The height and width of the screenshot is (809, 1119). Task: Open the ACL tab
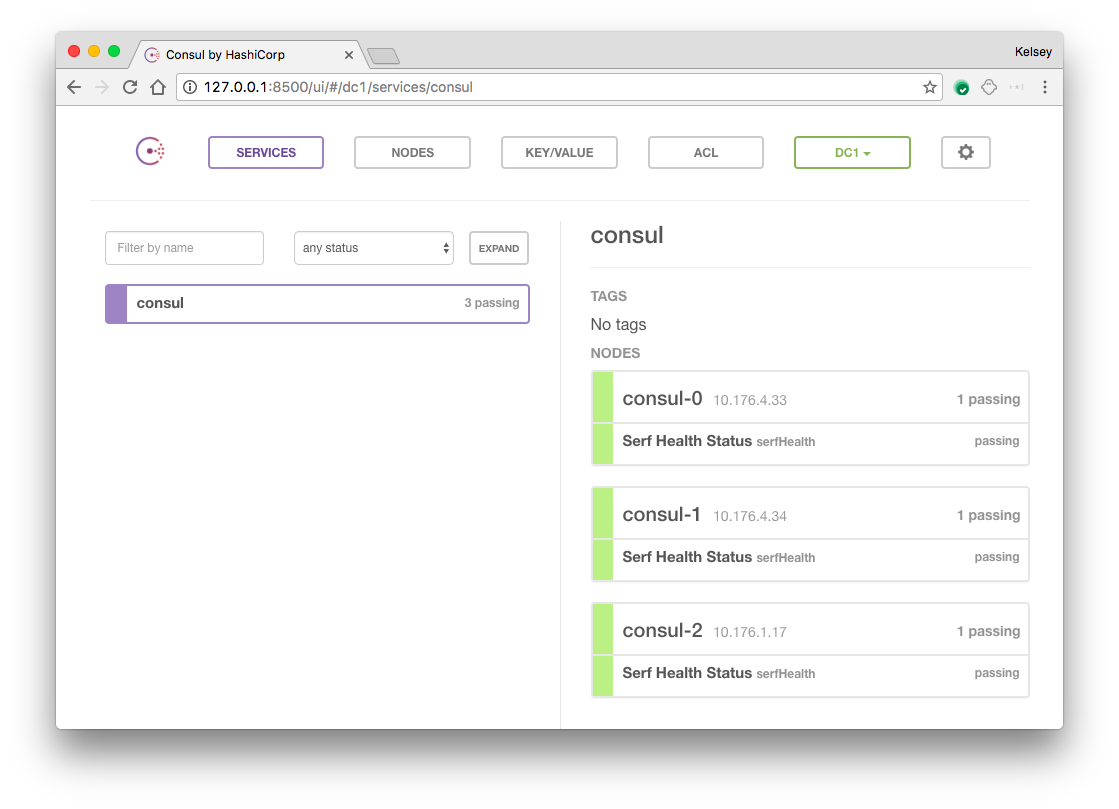(x=706, y=153)
